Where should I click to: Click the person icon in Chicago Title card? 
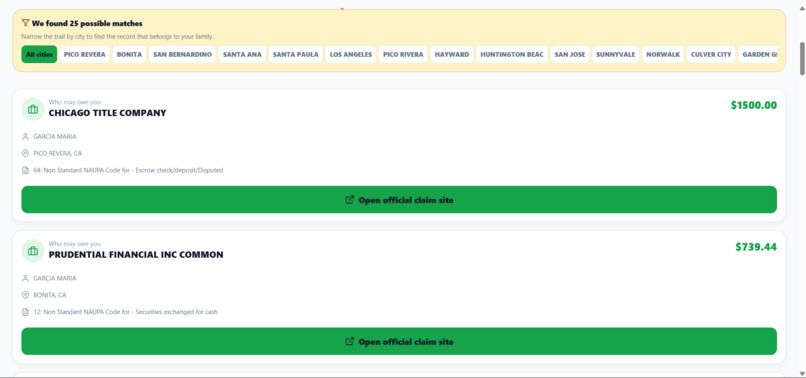(x=25, y=136)
